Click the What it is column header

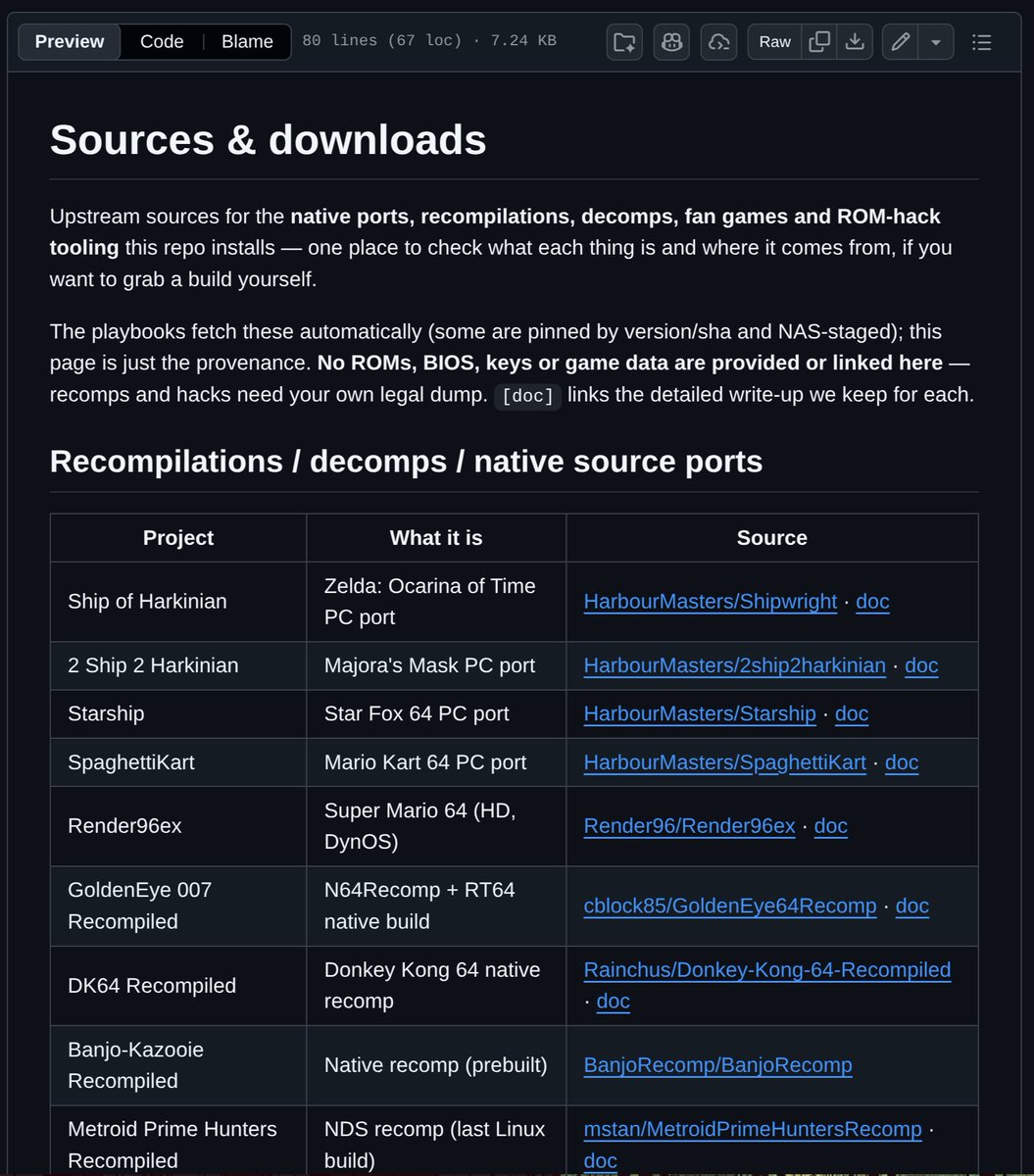[x=436, y=538]
